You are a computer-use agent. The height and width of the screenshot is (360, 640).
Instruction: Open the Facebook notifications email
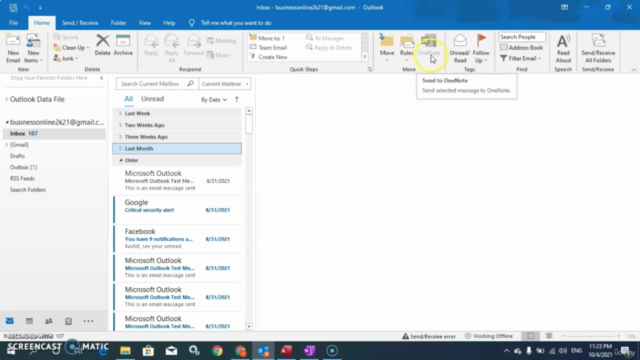(178, 238)
